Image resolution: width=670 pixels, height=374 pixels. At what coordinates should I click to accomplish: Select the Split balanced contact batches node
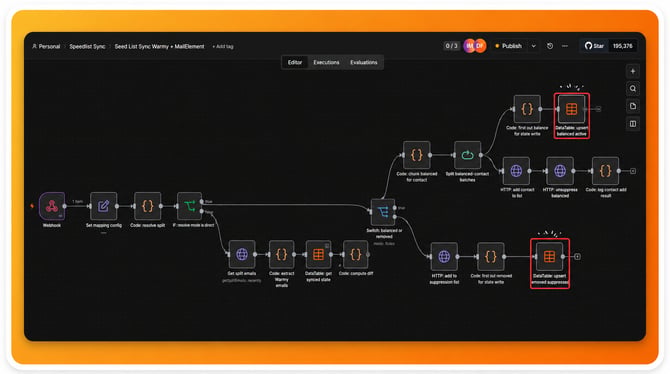click(x=467, y=155)
